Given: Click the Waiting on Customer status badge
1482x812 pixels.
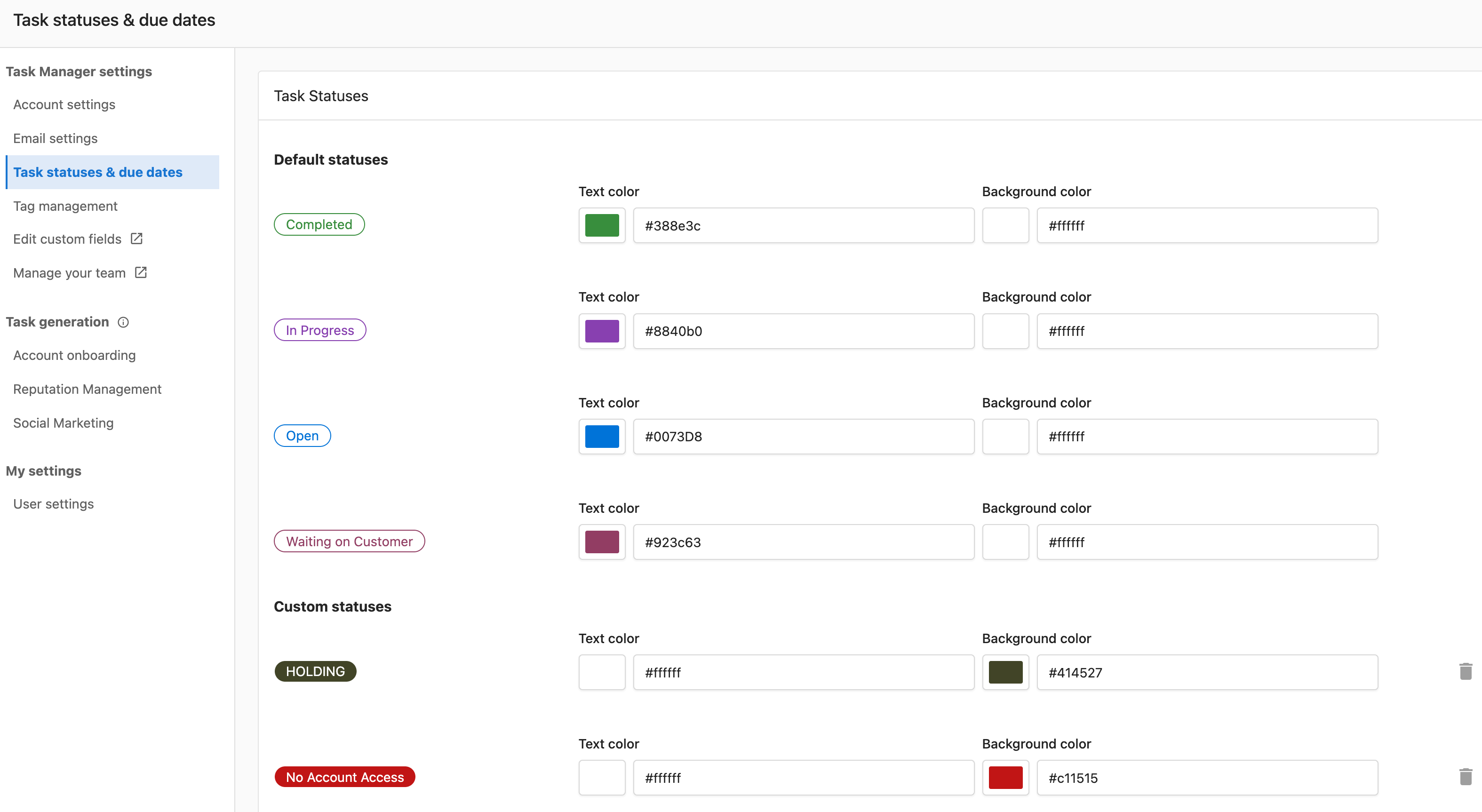Looking at the screenshot, I should pyautogui.click(x=349, y=541).
